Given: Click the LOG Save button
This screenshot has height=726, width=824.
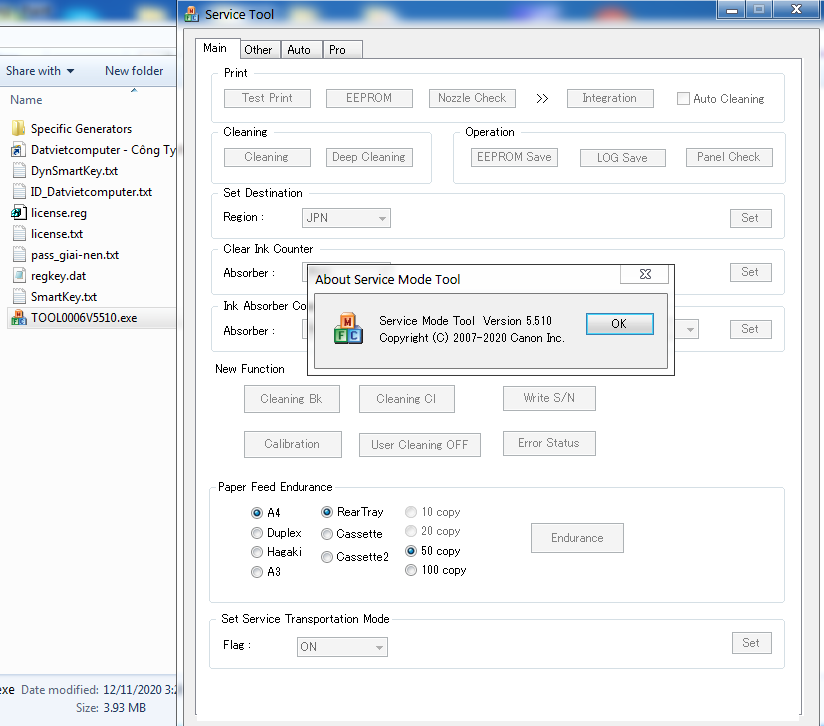Looking at the screenshot, I should [x=623, y=158].
